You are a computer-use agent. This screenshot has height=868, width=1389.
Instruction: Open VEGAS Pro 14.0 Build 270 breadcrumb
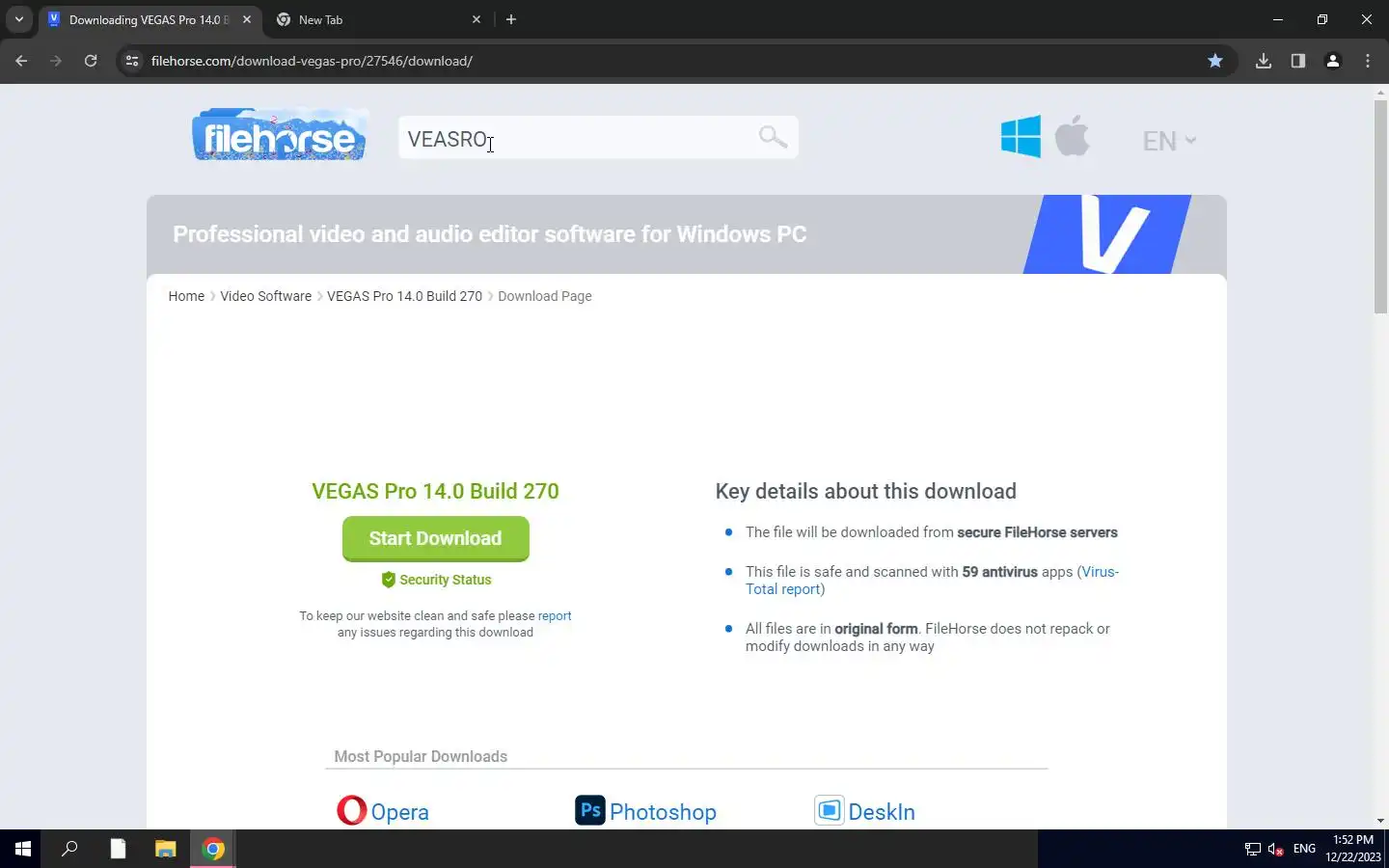[404, 296]
